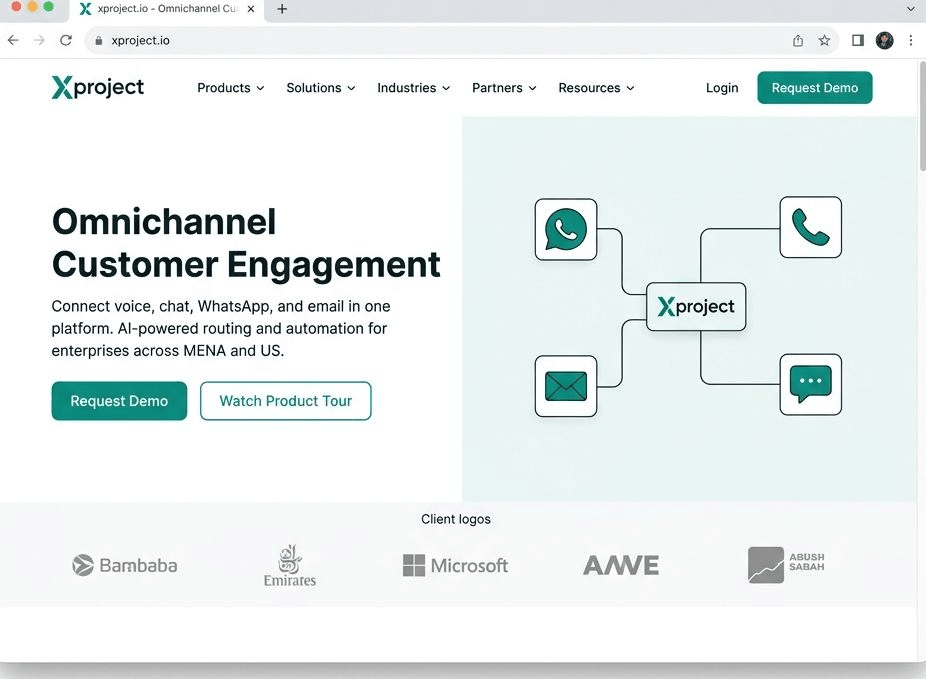
Task: Click Request Demo in the header
Action: pyautogui.click(x=814, y=87)
